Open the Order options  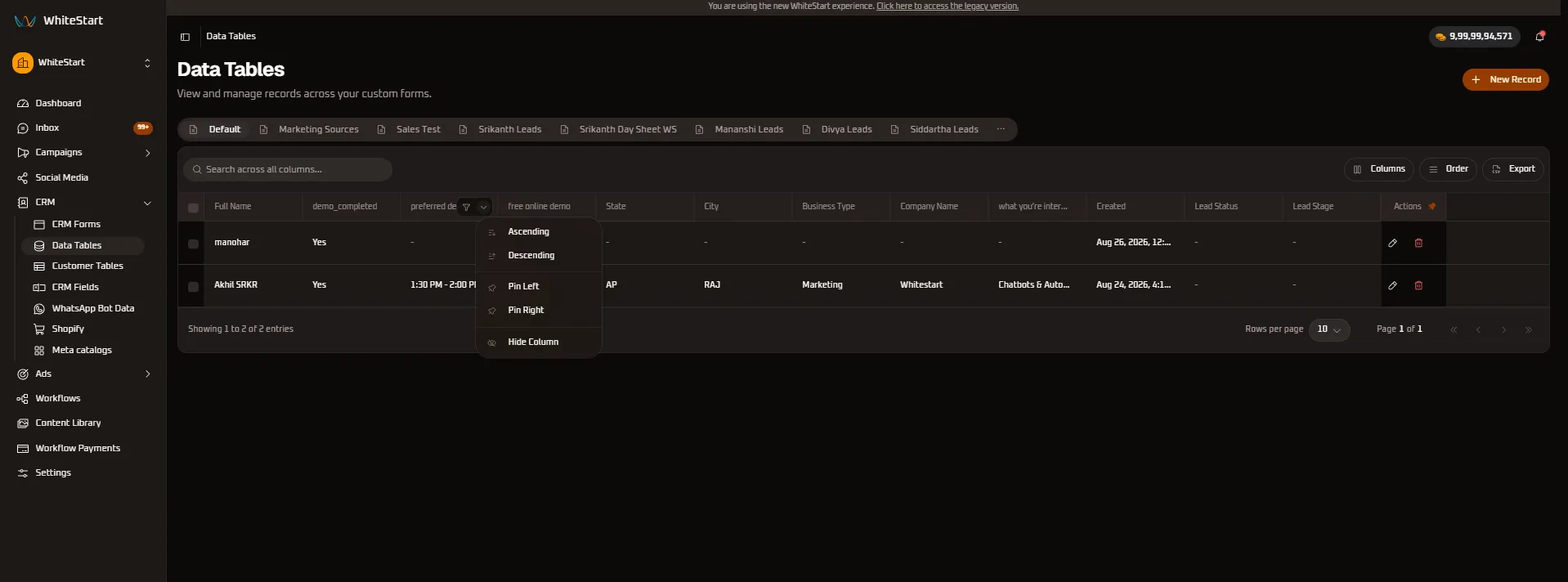coord(1448,169)
